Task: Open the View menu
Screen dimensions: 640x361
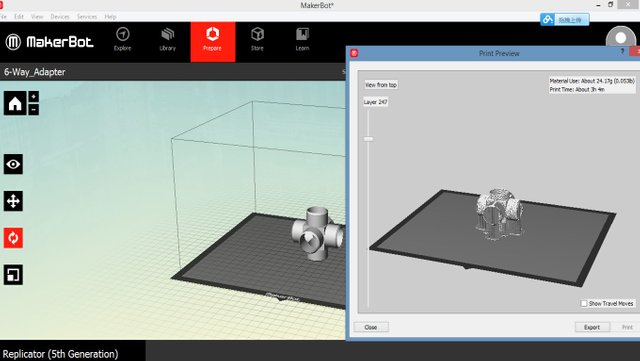Action: click(37, 16)
